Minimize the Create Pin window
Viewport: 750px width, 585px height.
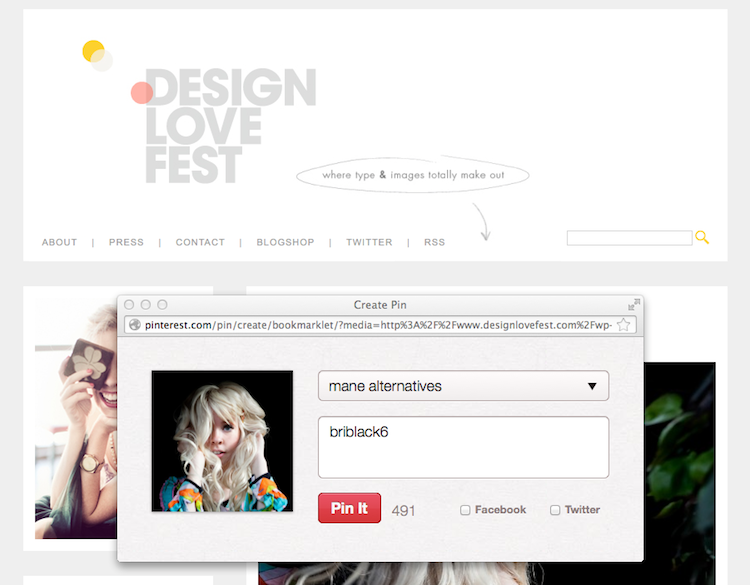146,305
